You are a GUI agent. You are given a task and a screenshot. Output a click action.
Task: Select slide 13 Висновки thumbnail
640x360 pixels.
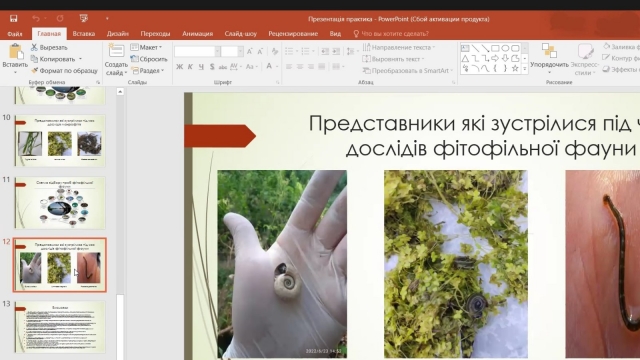(x=60, y=327)
